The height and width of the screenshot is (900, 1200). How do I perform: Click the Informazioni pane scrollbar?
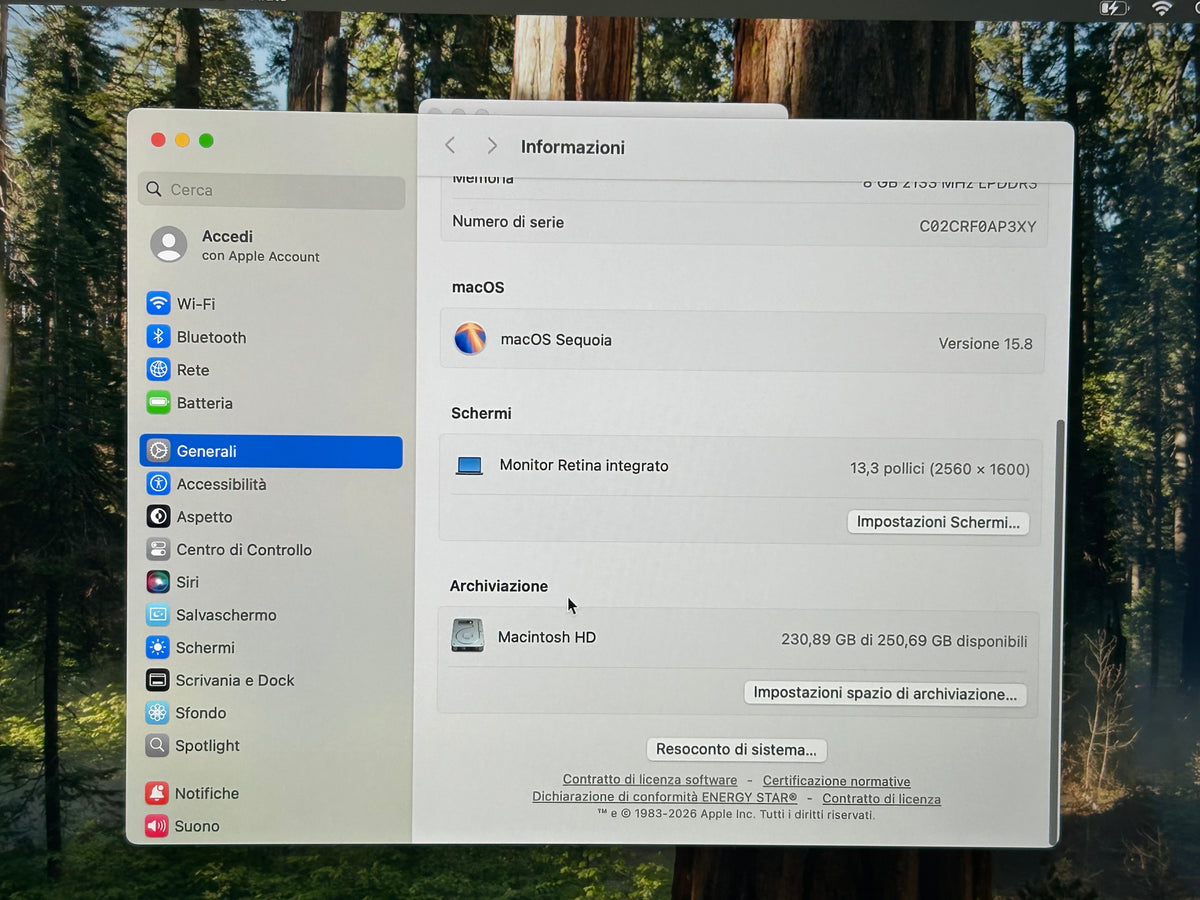coord(1059,630)
